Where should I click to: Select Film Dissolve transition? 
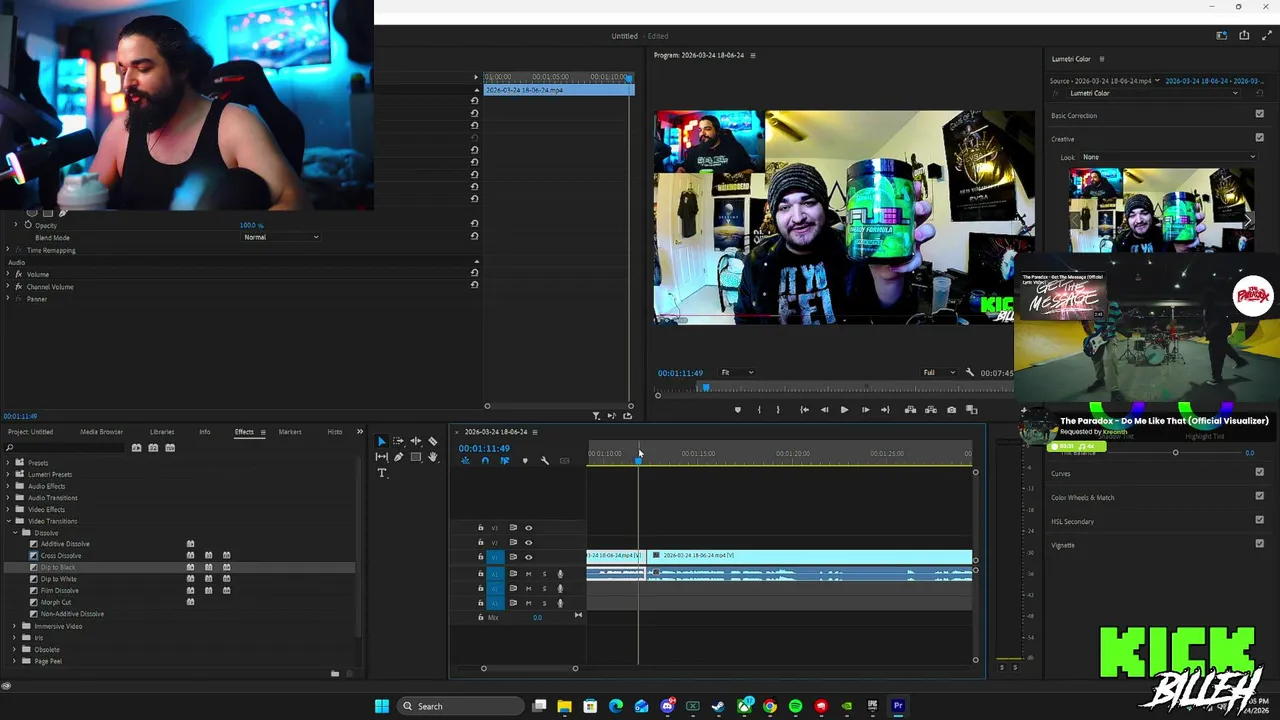pos(59,591)
